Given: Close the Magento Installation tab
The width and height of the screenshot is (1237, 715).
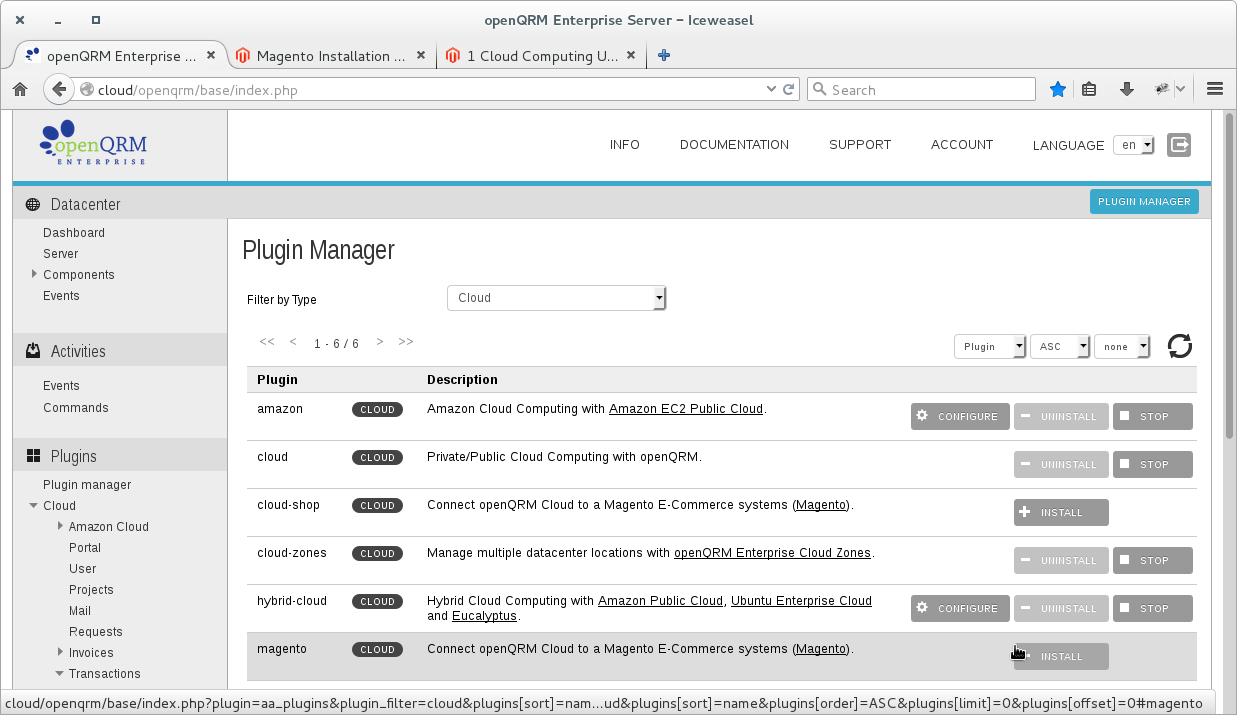Looking at the screenshot, I should pyautogui.click(x=421, y=56).
